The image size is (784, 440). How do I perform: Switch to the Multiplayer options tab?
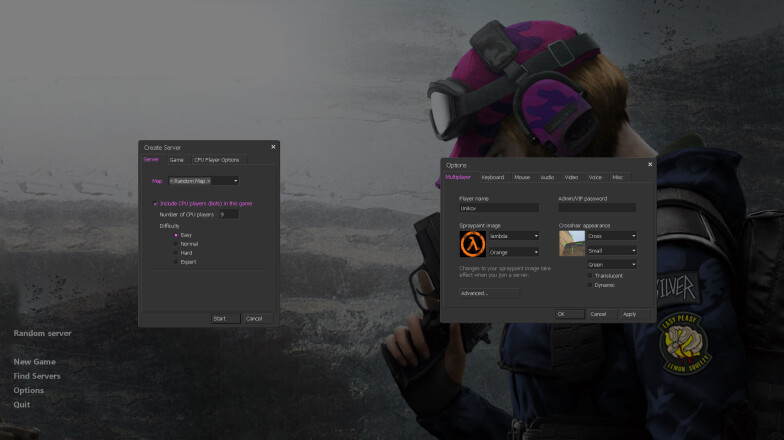[x=458, y=177]
